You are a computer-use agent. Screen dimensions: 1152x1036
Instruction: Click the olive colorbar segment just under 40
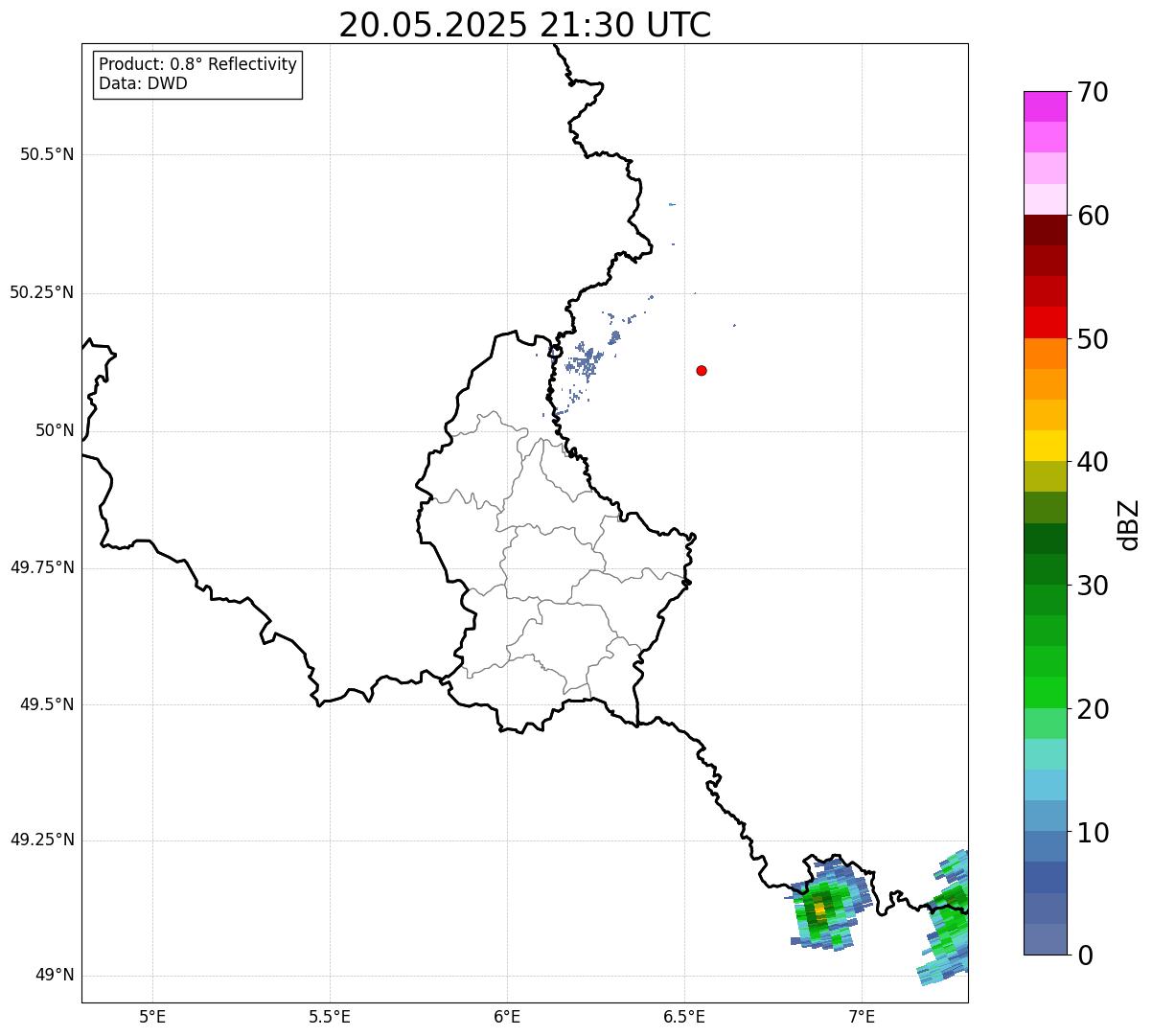pos(1045,476)
